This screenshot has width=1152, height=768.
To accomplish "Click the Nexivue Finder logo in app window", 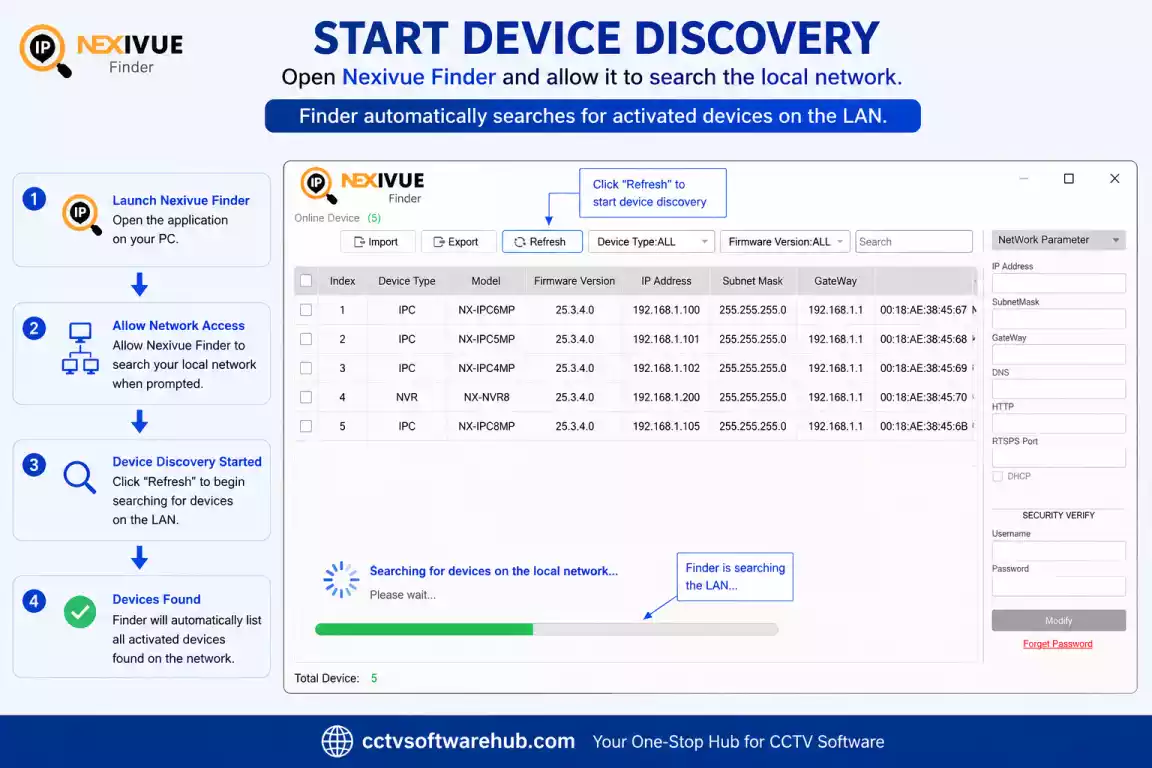I will 362,187.
